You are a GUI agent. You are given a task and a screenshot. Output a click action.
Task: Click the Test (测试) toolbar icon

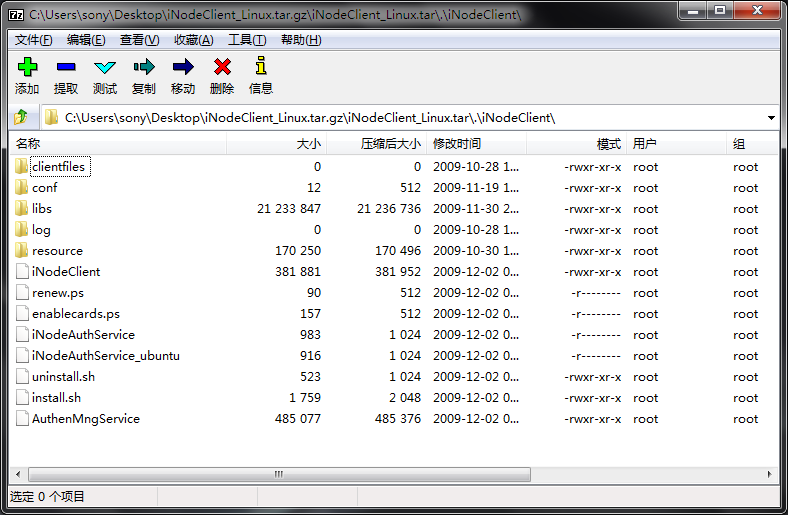105,67
